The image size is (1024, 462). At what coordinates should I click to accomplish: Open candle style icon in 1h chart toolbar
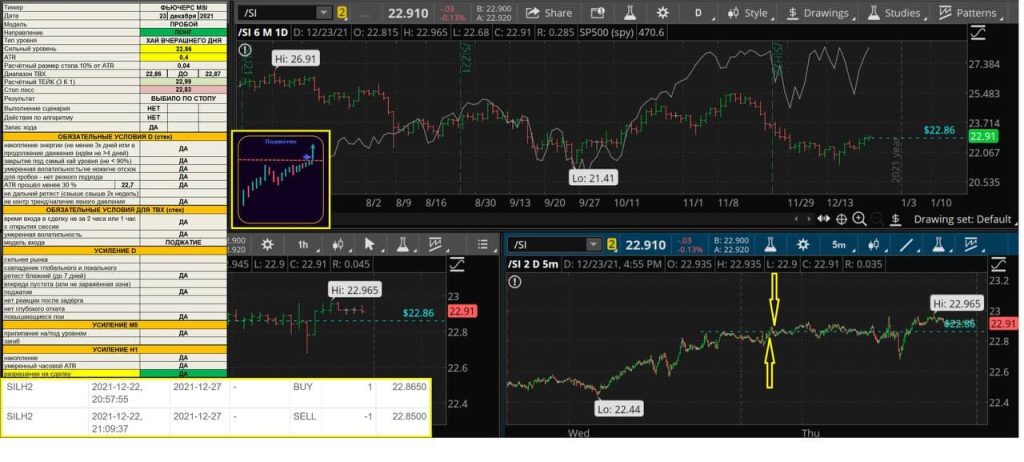(x=338, y=244)
